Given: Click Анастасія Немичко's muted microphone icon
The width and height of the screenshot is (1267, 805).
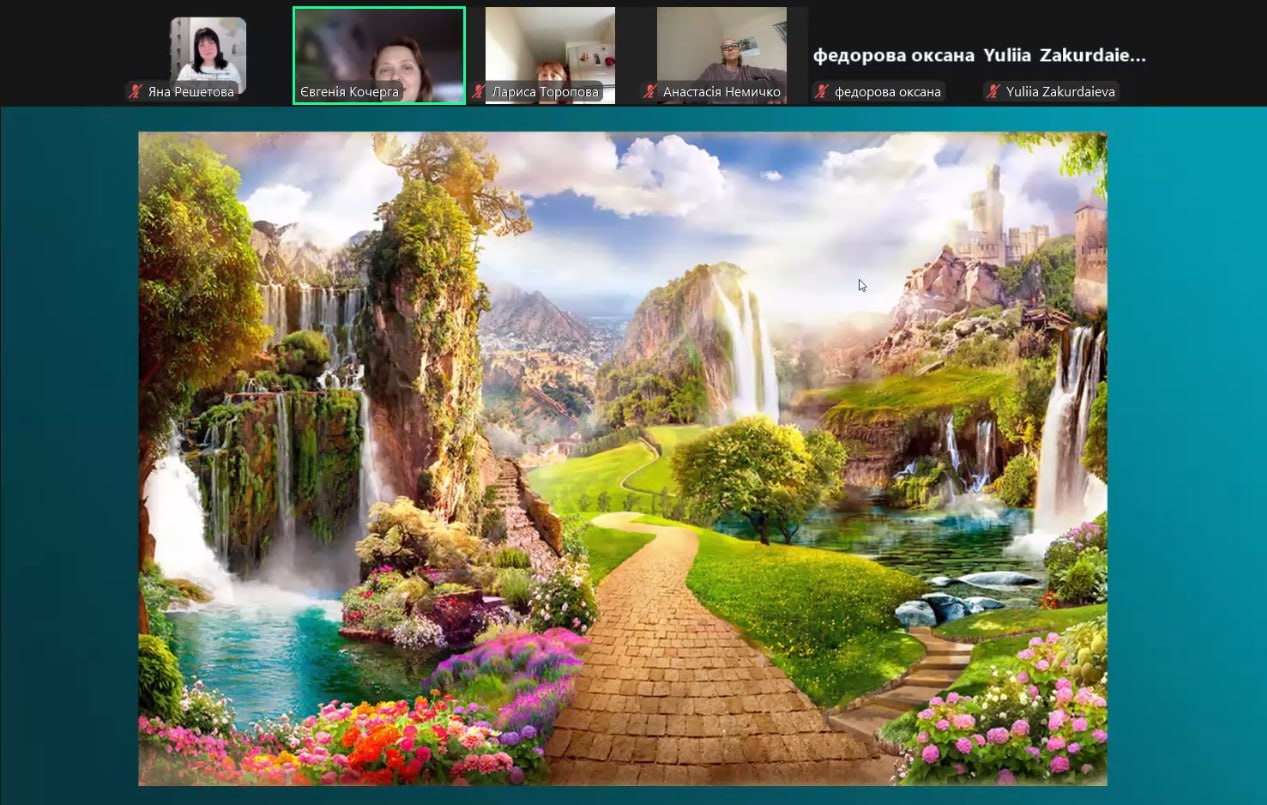Looking at the screenshot, I should [x=651, y=92].
